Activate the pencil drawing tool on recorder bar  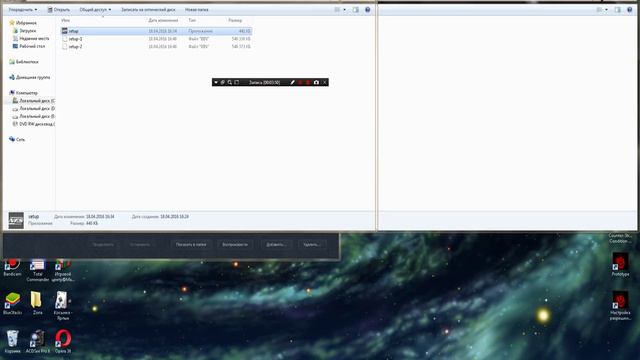(292, 82)
